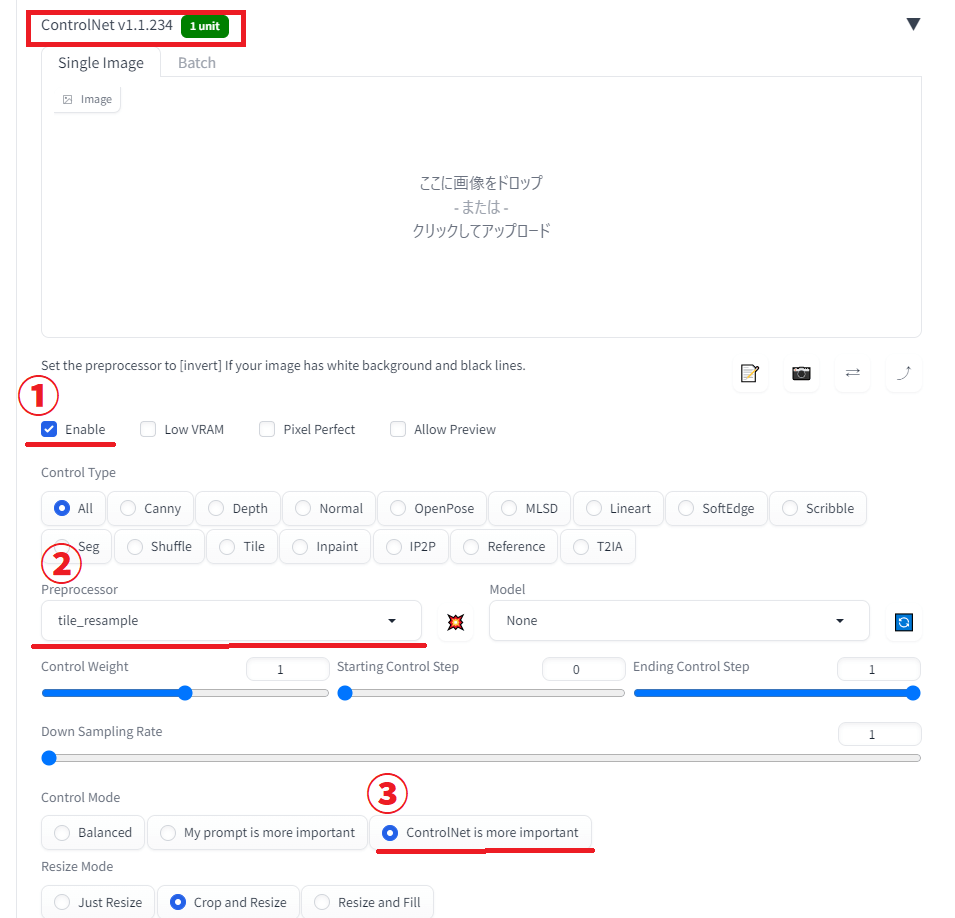Screen dimensions: 955x918
Task: Select the Canny control type
Action: coord(150,508)
